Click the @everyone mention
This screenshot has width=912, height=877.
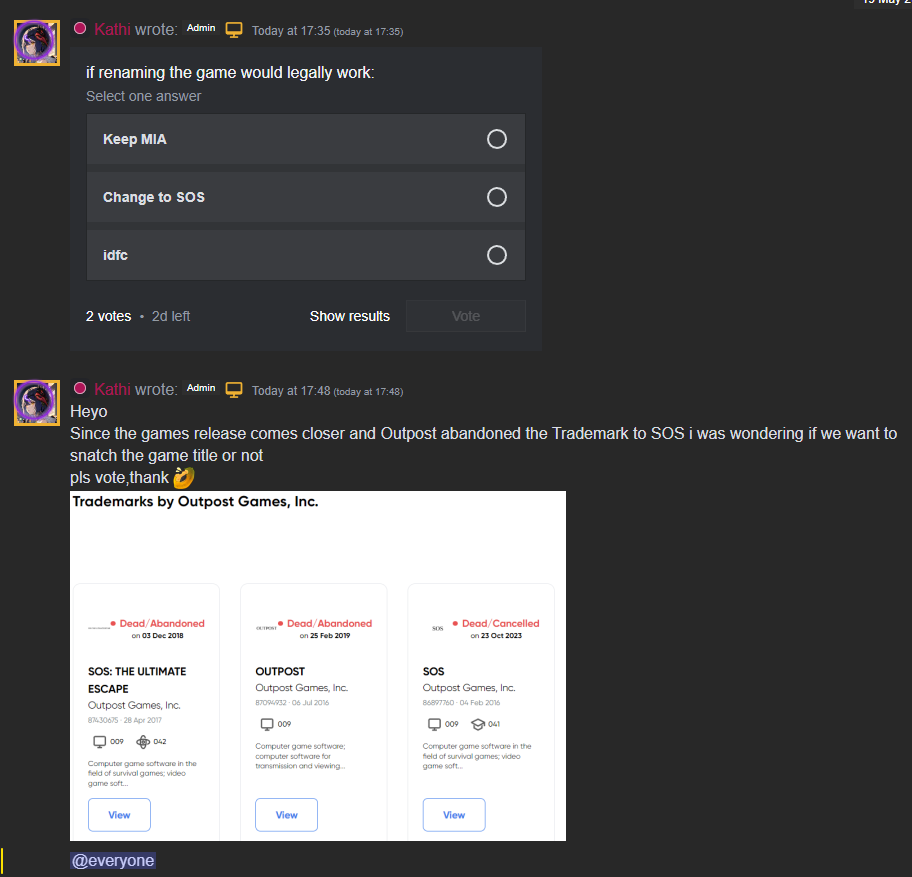click(113, 861)
